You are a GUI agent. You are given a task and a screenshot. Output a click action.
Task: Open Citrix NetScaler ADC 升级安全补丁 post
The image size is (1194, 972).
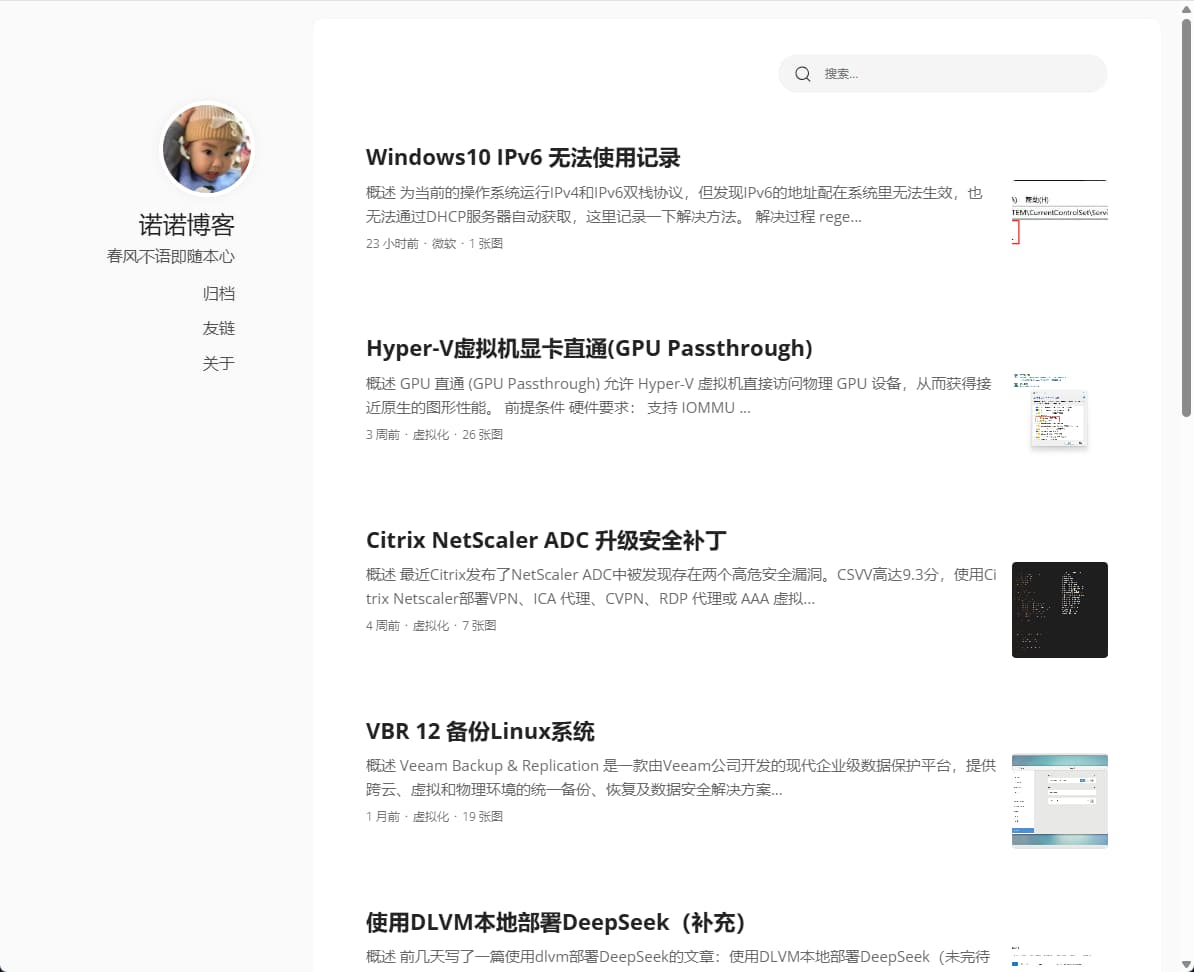[x=547, y=540]
